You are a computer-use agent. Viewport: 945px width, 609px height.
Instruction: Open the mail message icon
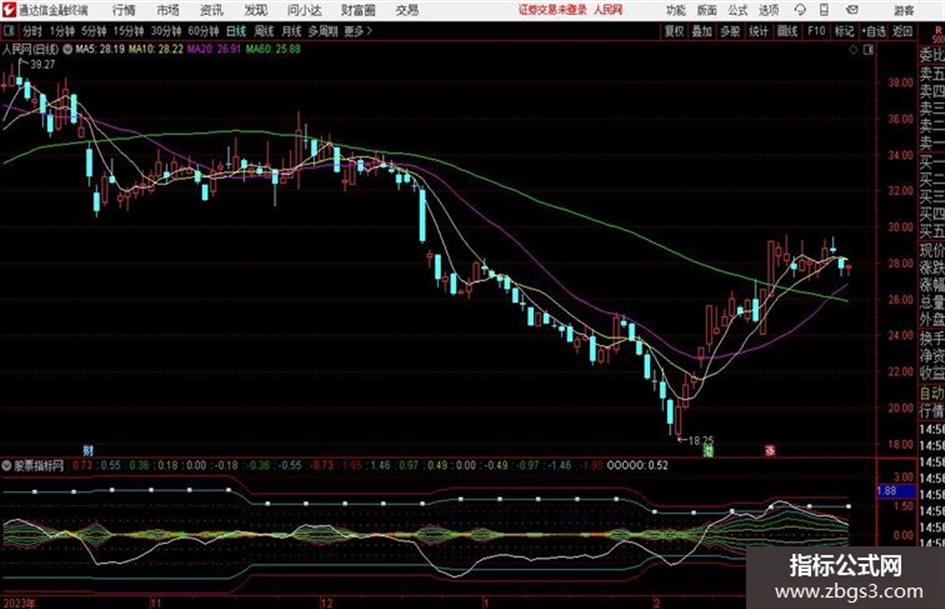coord(852,10)
